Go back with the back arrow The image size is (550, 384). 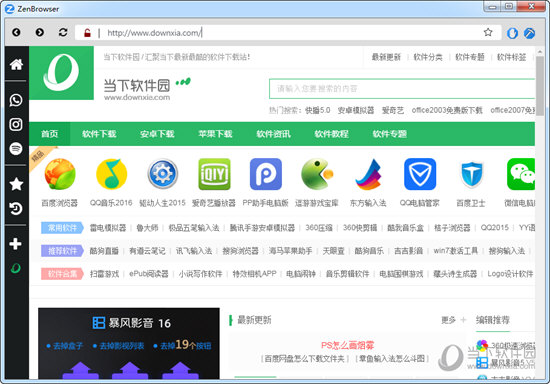point(16,33)
